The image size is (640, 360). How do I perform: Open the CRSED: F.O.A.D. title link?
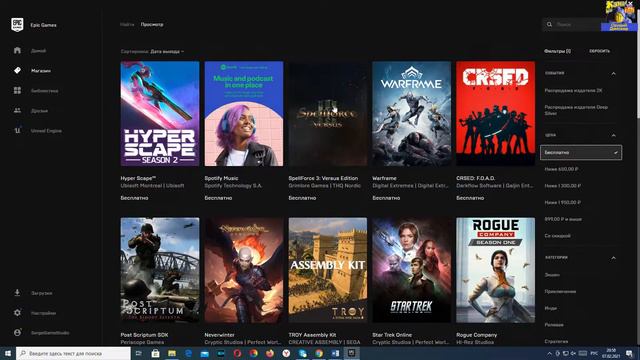[476, 178]
